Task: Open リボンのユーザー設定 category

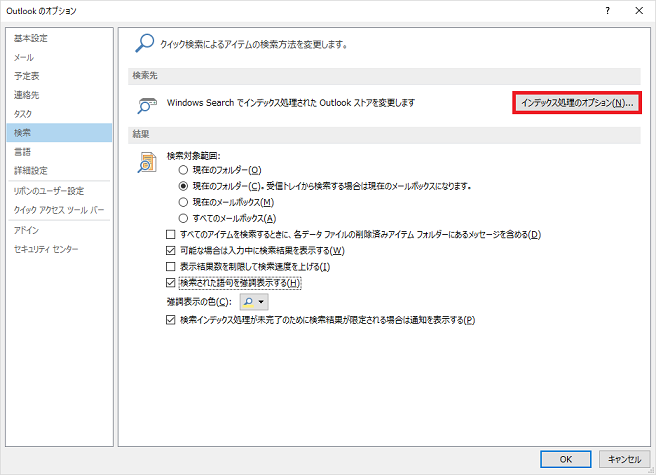Action: pos(59,191)
